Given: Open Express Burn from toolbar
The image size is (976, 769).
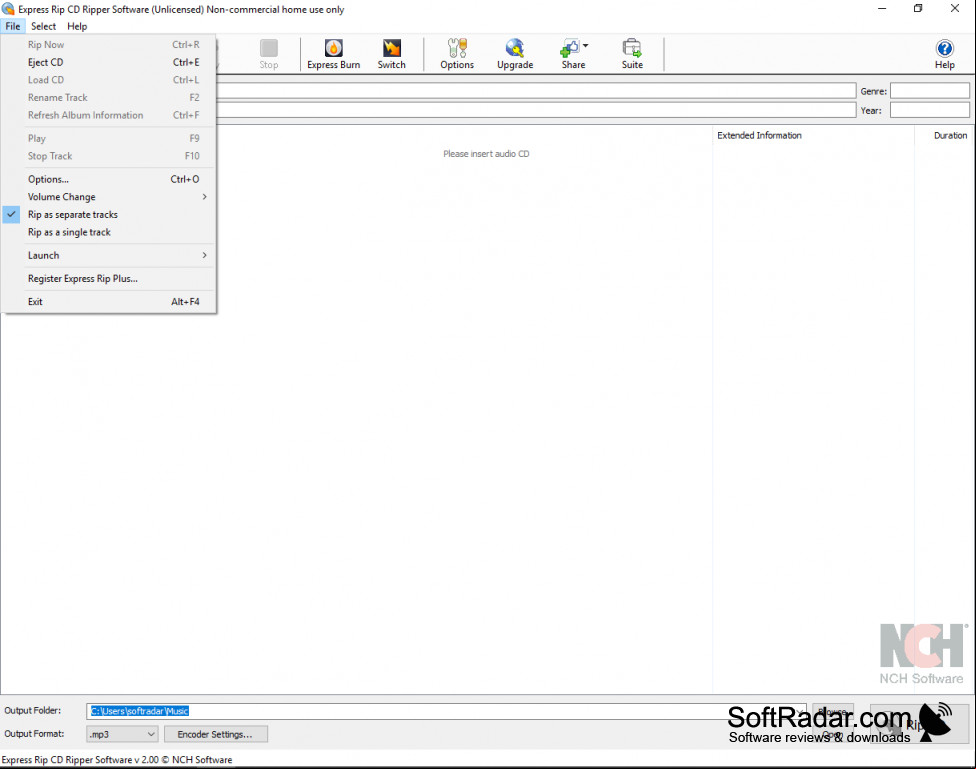Looking at the screenshot, I should 333,54.
